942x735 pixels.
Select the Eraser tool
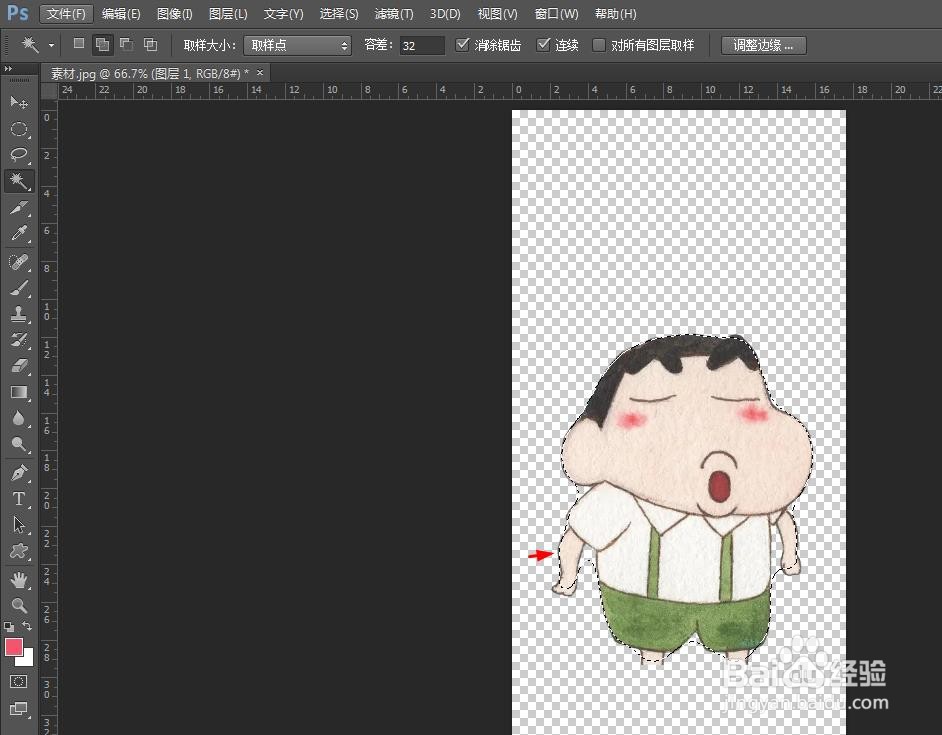coord(19,366)
